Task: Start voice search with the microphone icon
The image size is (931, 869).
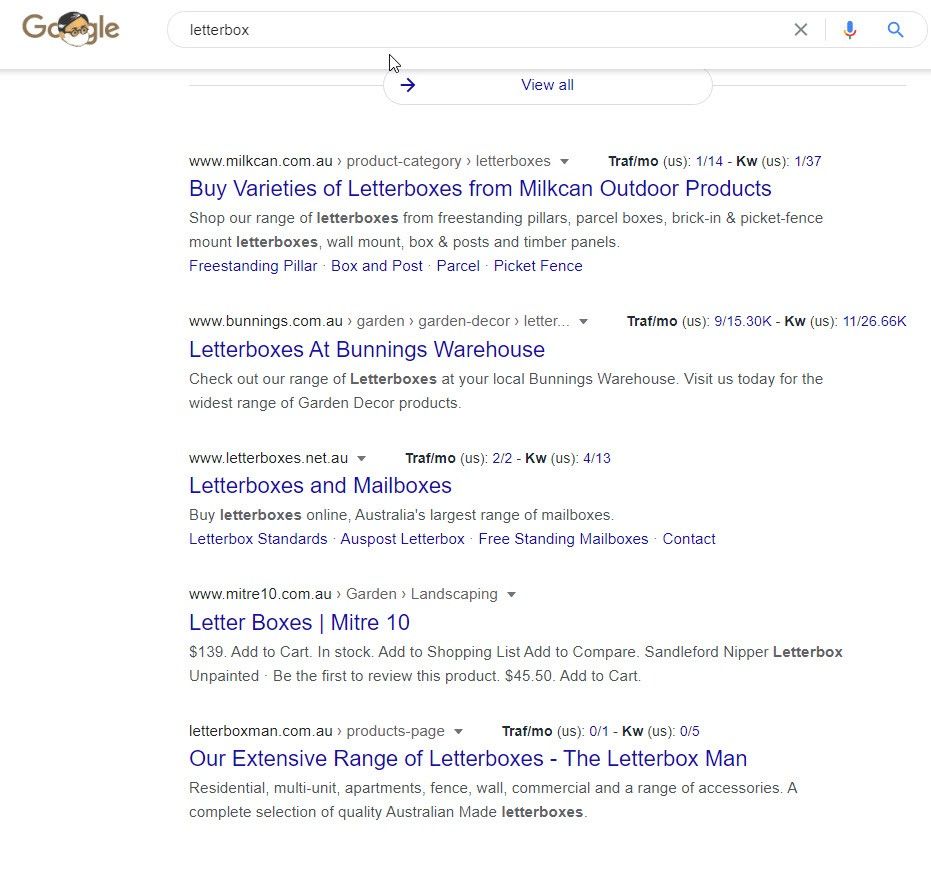Action: click(850, 30)
